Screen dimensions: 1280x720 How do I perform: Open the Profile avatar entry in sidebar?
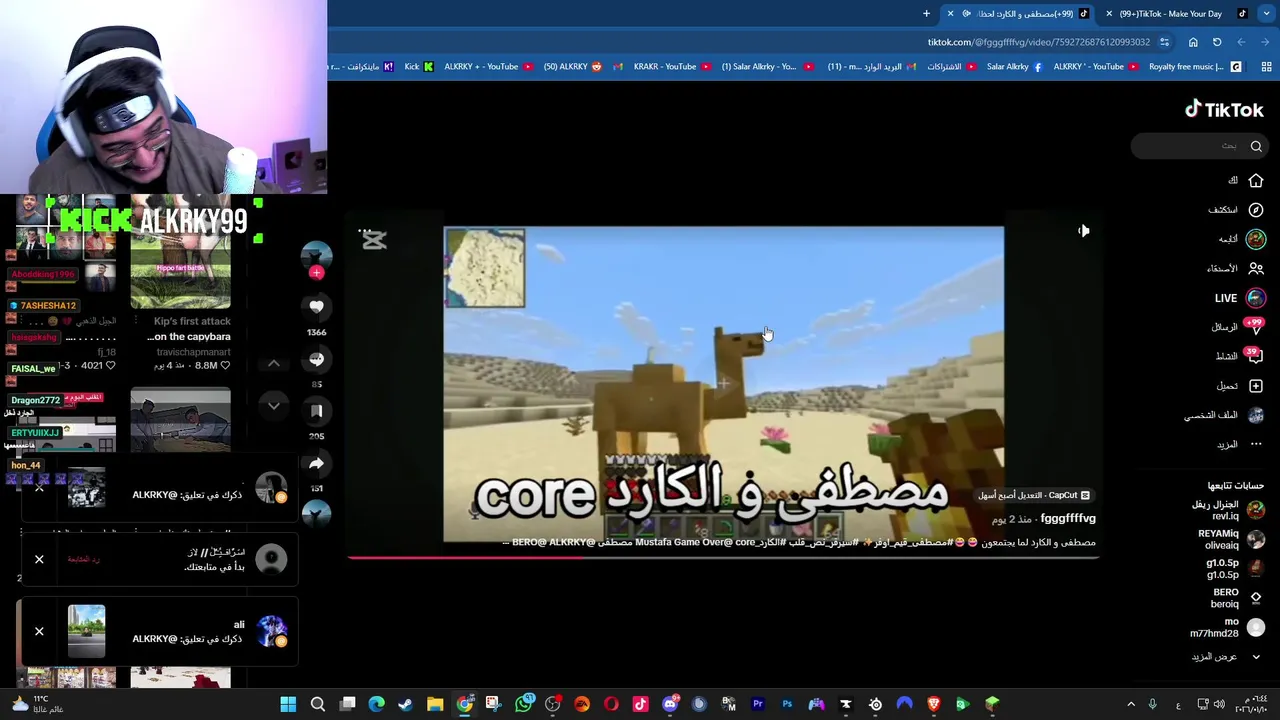point(1256,415)
